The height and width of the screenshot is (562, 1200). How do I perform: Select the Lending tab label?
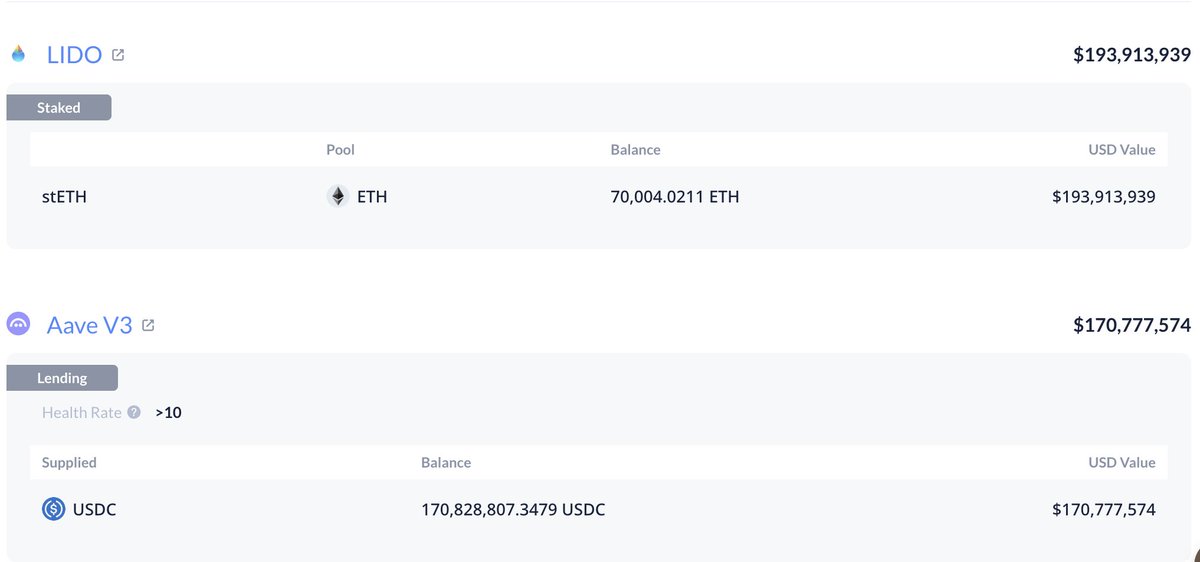(x=62, y=378)
